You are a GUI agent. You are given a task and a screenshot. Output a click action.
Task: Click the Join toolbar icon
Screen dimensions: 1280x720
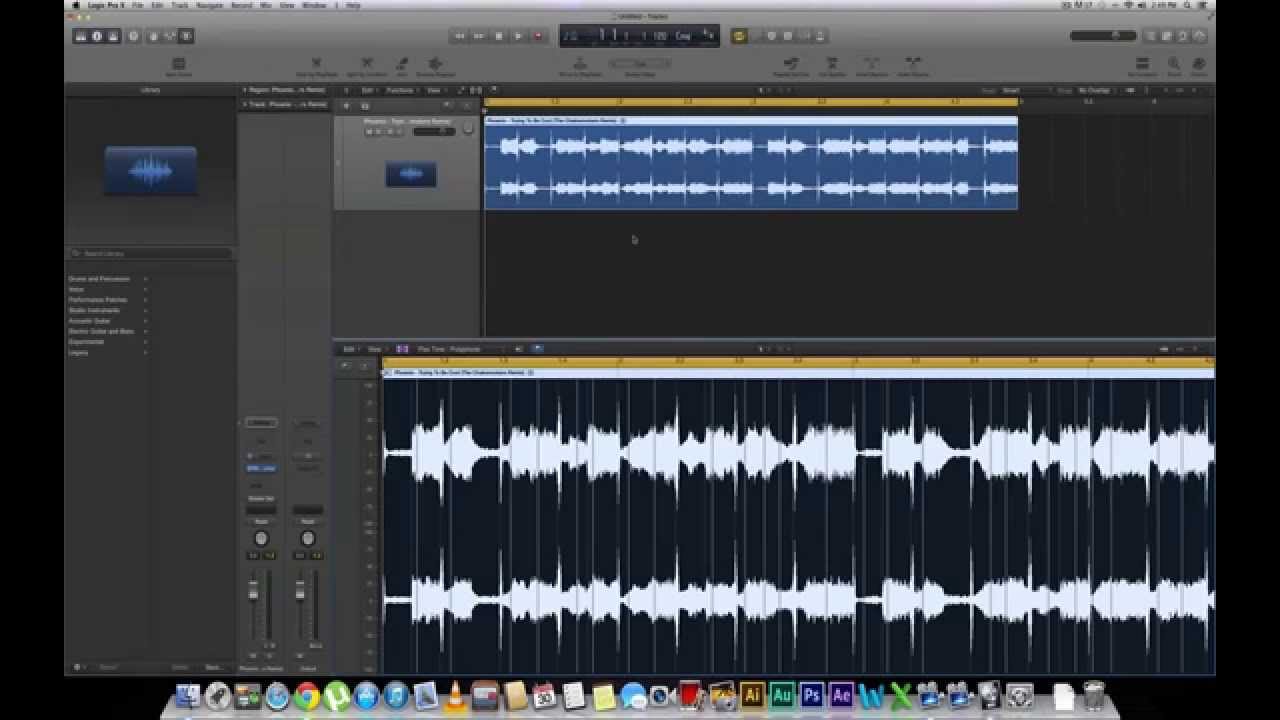point(402,66)
